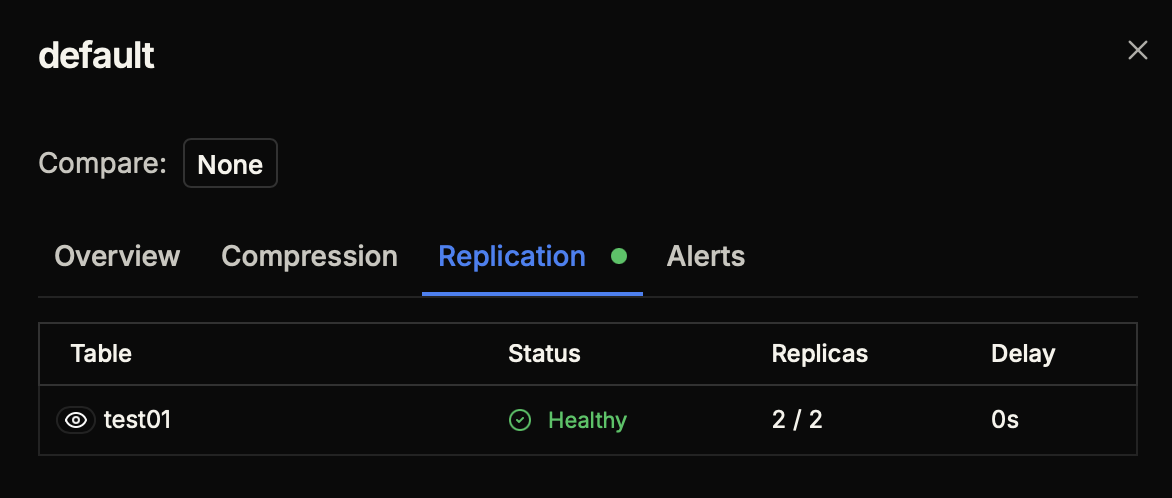Click the 0s delay value
Screen dimensions: 1172x498
[x=1005, y=420]
